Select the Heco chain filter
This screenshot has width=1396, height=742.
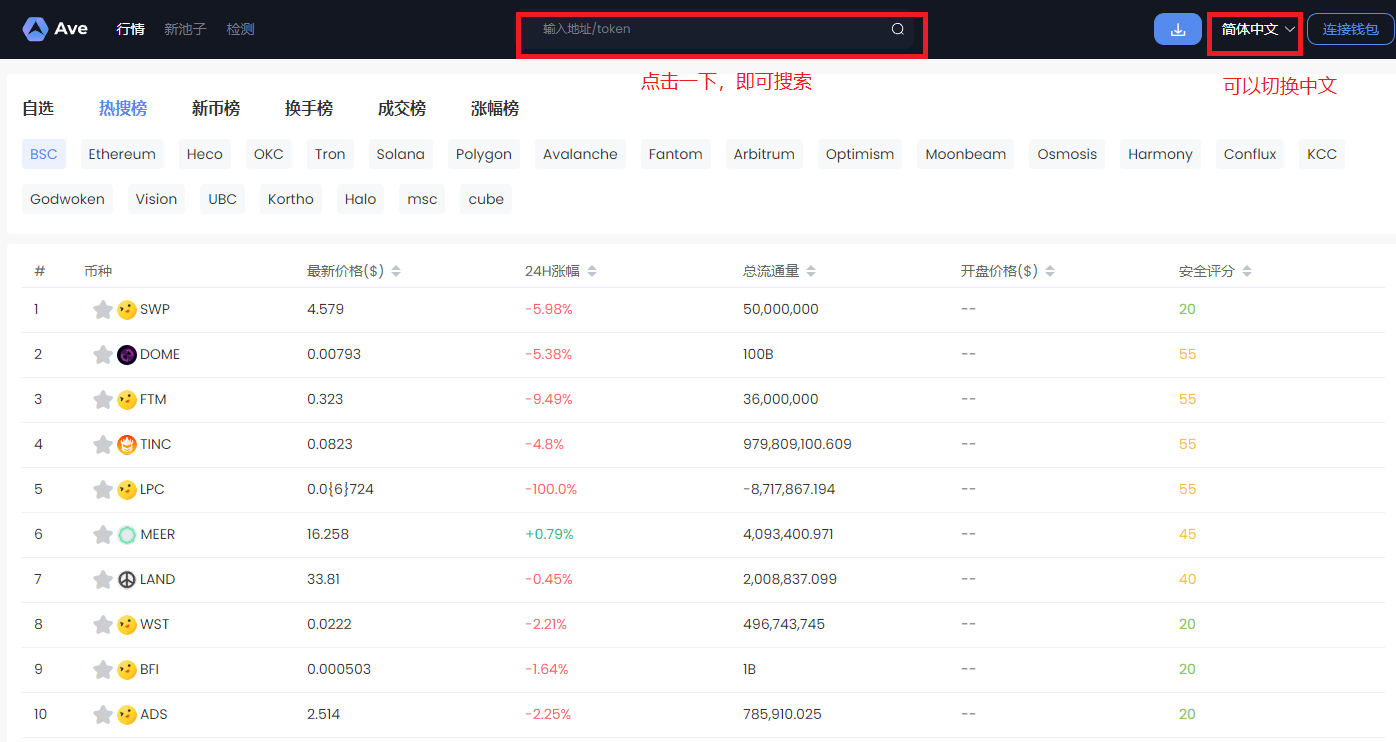pos(205,154)
